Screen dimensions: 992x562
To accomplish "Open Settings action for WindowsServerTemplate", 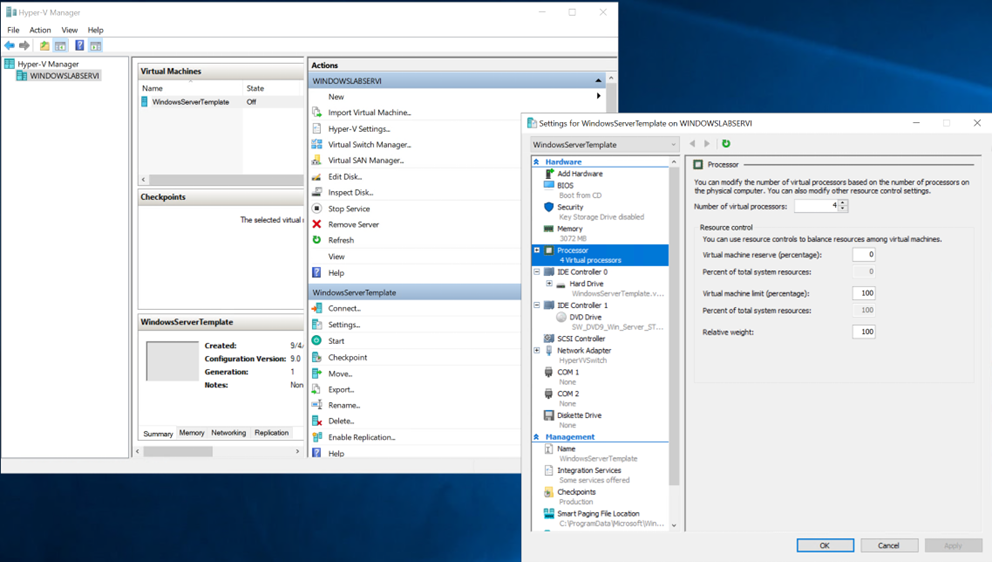I will coord(344,325).
